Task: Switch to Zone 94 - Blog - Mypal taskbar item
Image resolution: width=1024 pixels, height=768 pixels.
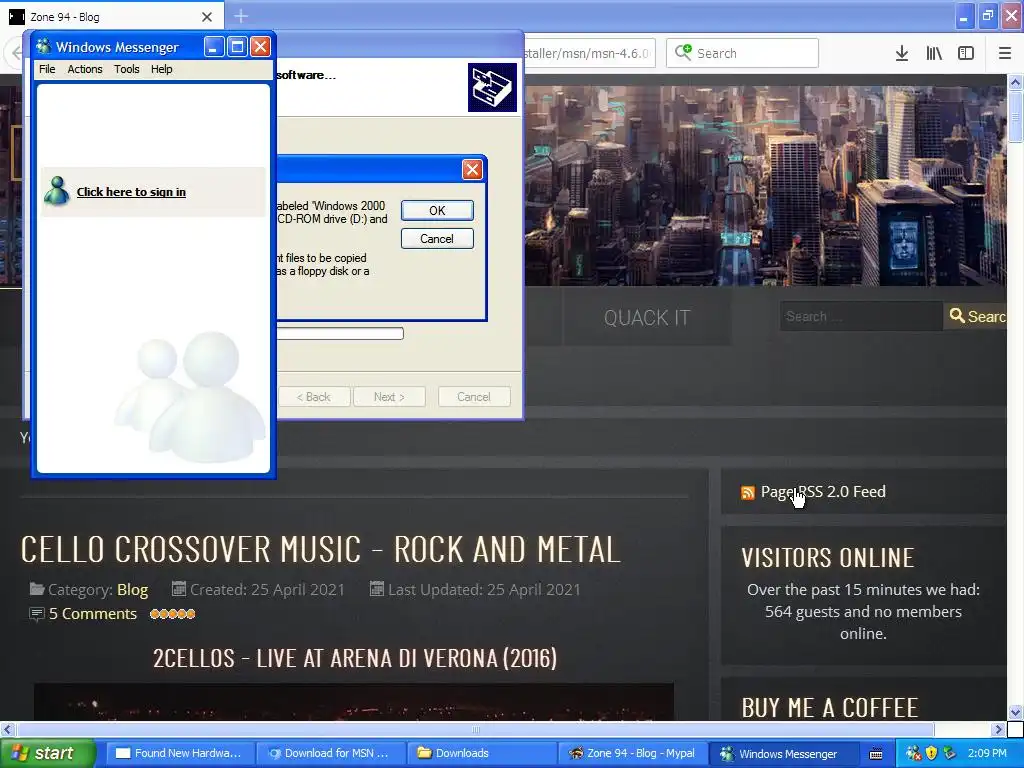Action: 633,753
